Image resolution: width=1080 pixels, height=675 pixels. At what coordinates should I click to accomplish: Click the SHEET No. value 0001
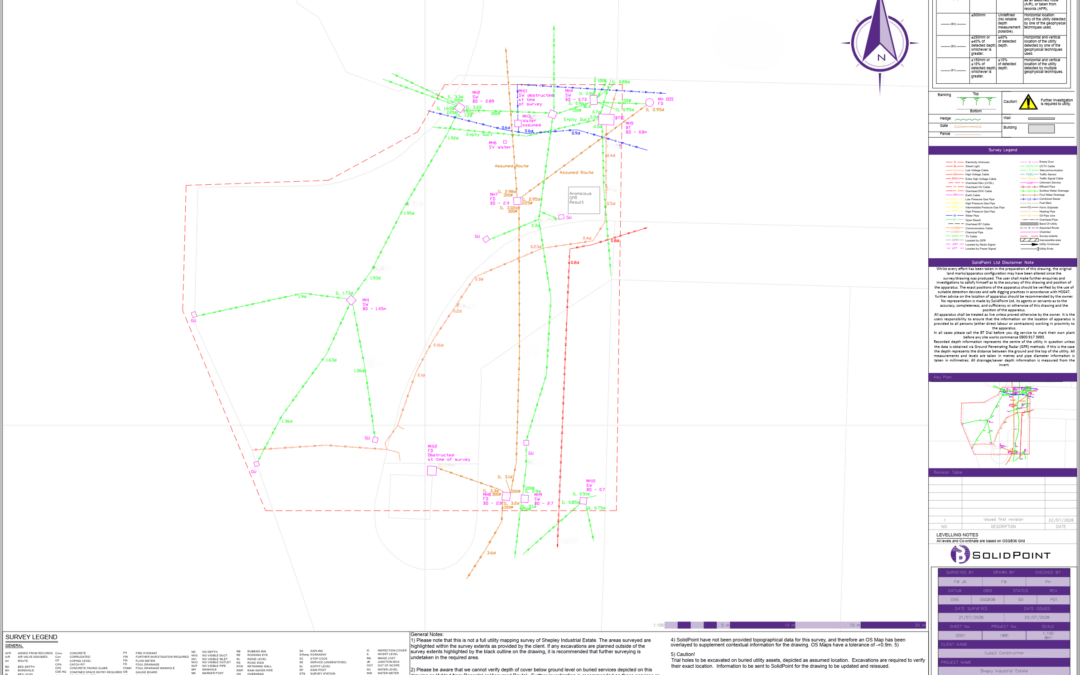point(960,635)
